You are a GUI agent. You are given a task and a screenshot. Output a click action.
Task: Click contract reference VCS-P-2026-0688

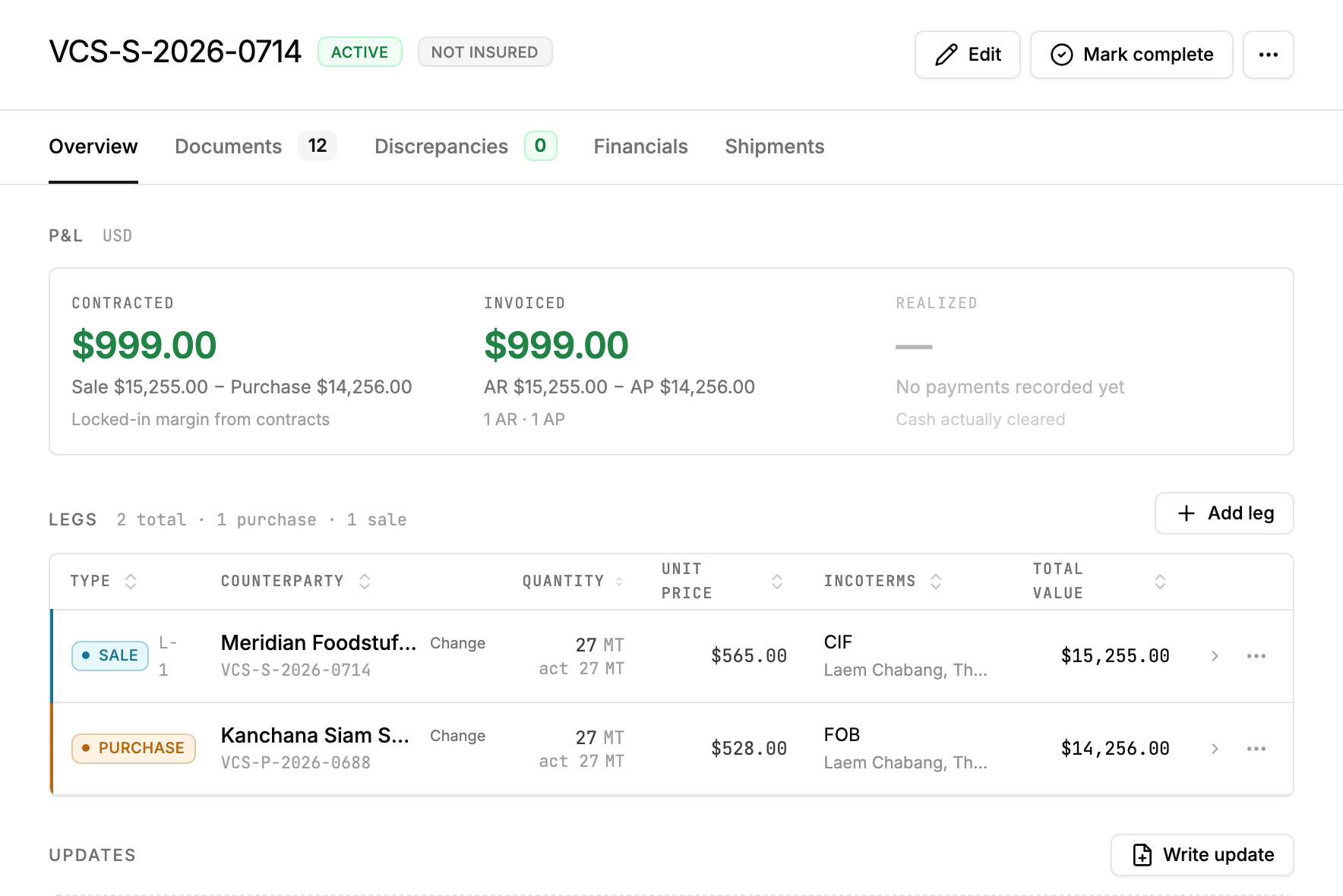tap(295, 763)
